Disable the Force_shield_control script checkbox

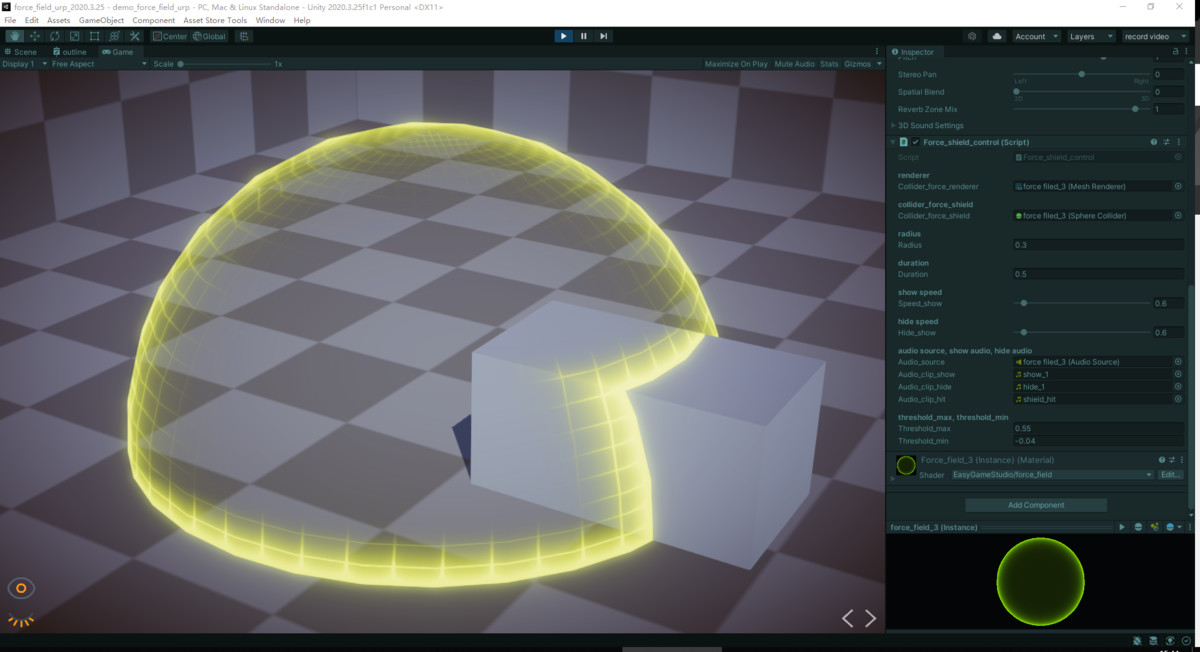click(915, 142)
